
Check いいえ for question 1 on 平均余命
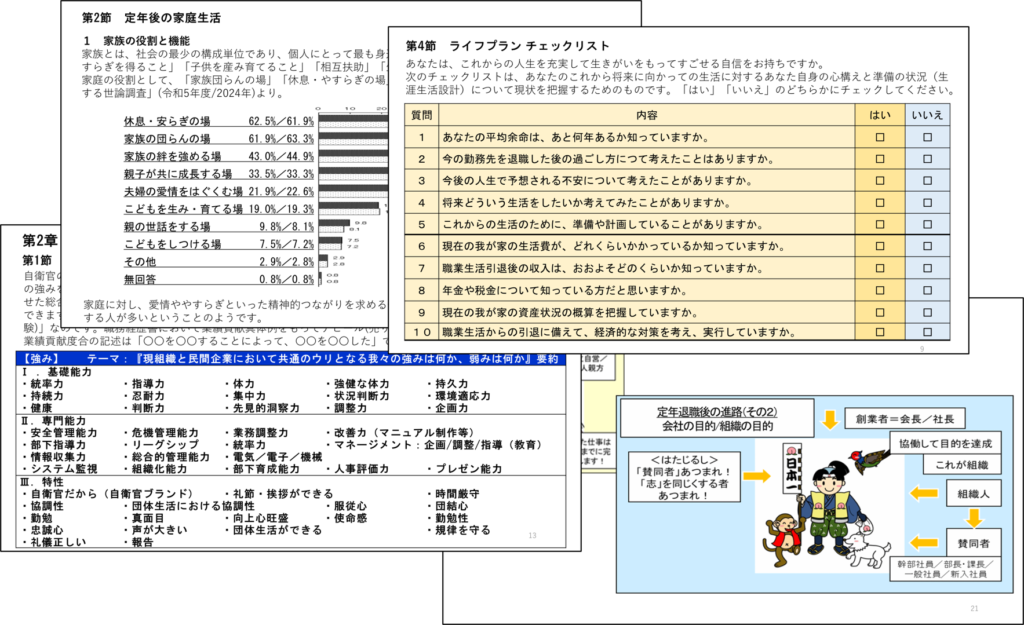[927, 137]
